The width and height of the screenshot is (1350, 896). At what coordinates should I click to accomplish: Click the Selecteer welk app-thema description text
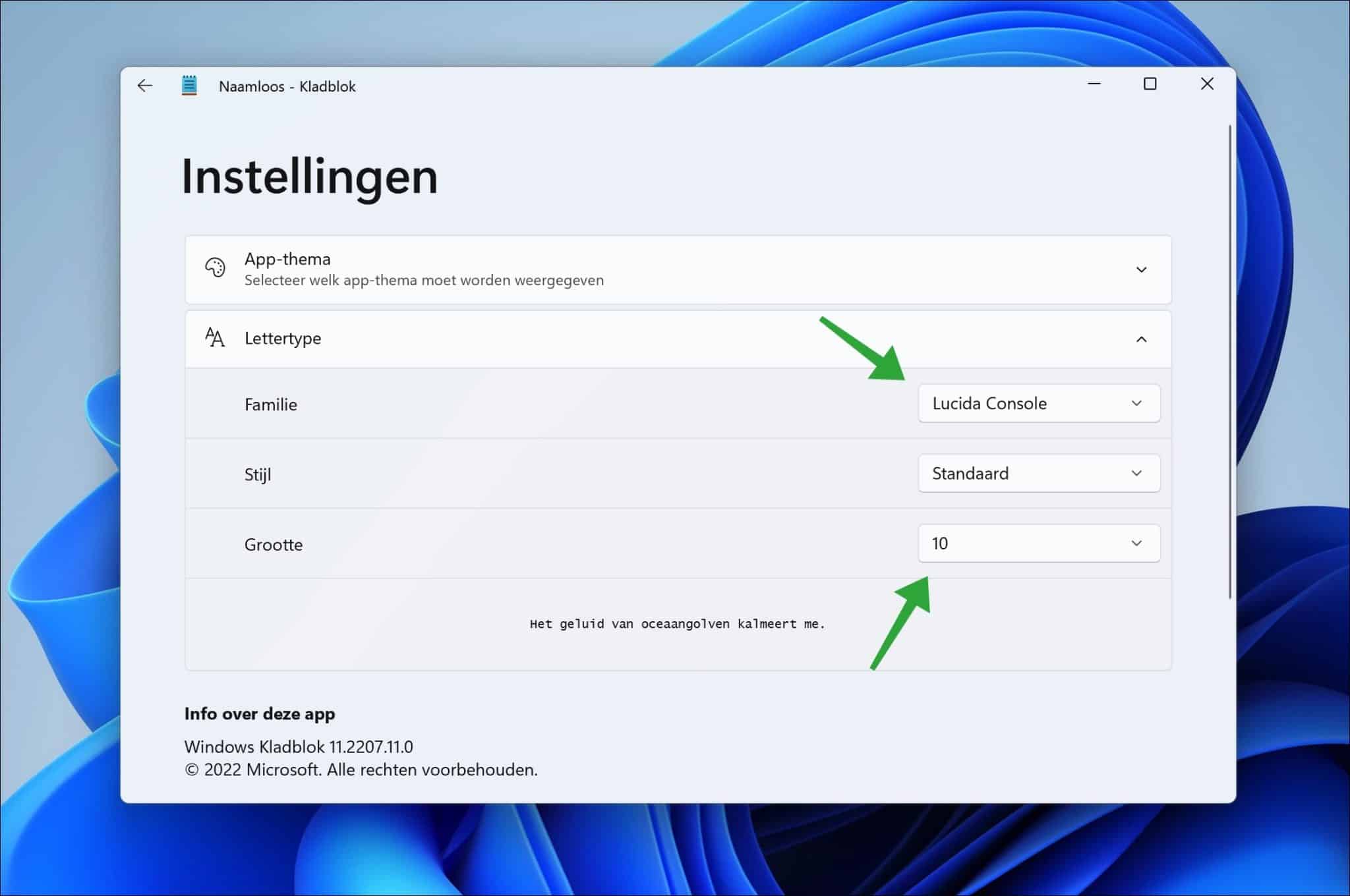point(424,280)
